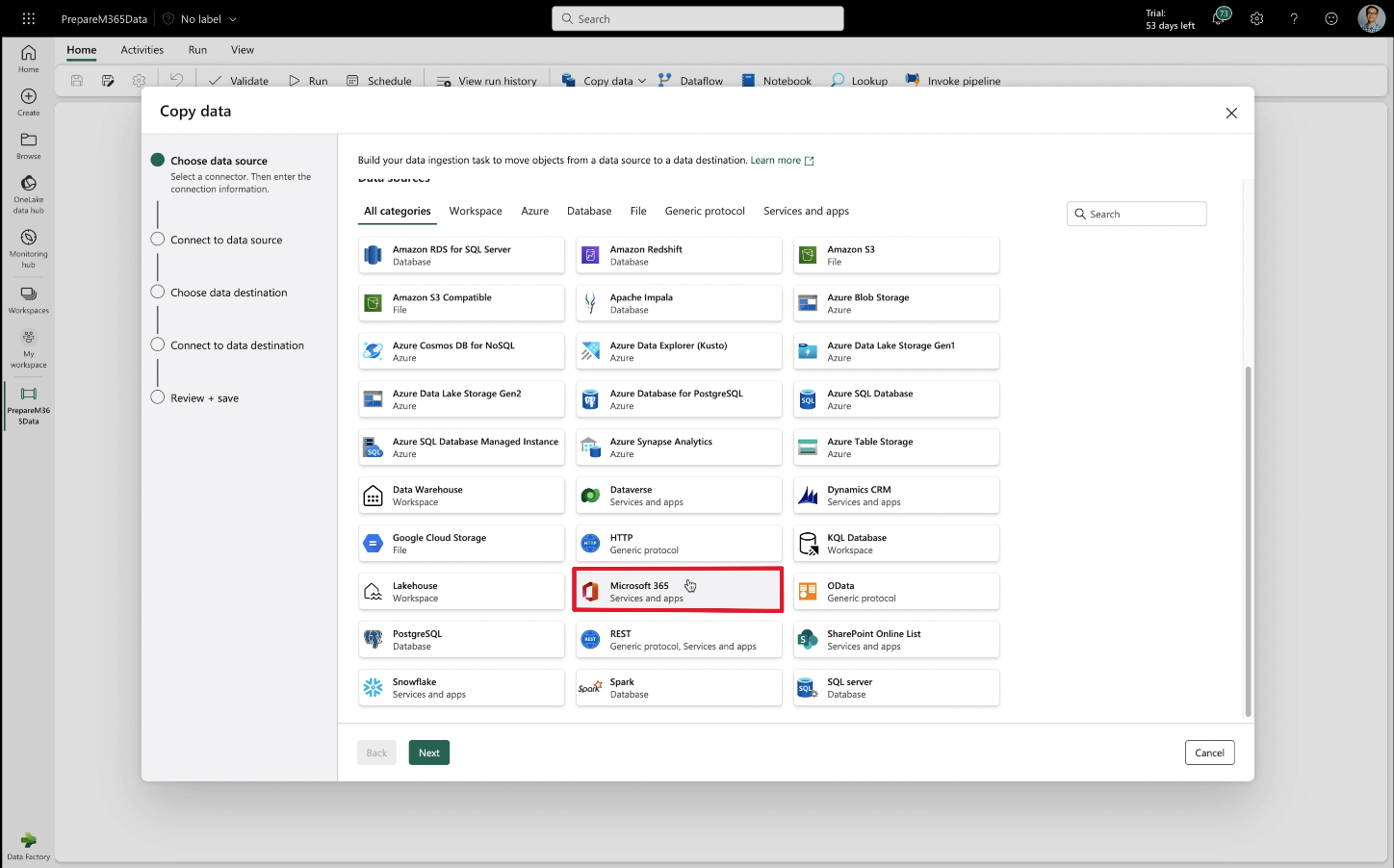Open Workspaces in left sidebar
The image size is (1394, 868).
pos(29,300)
